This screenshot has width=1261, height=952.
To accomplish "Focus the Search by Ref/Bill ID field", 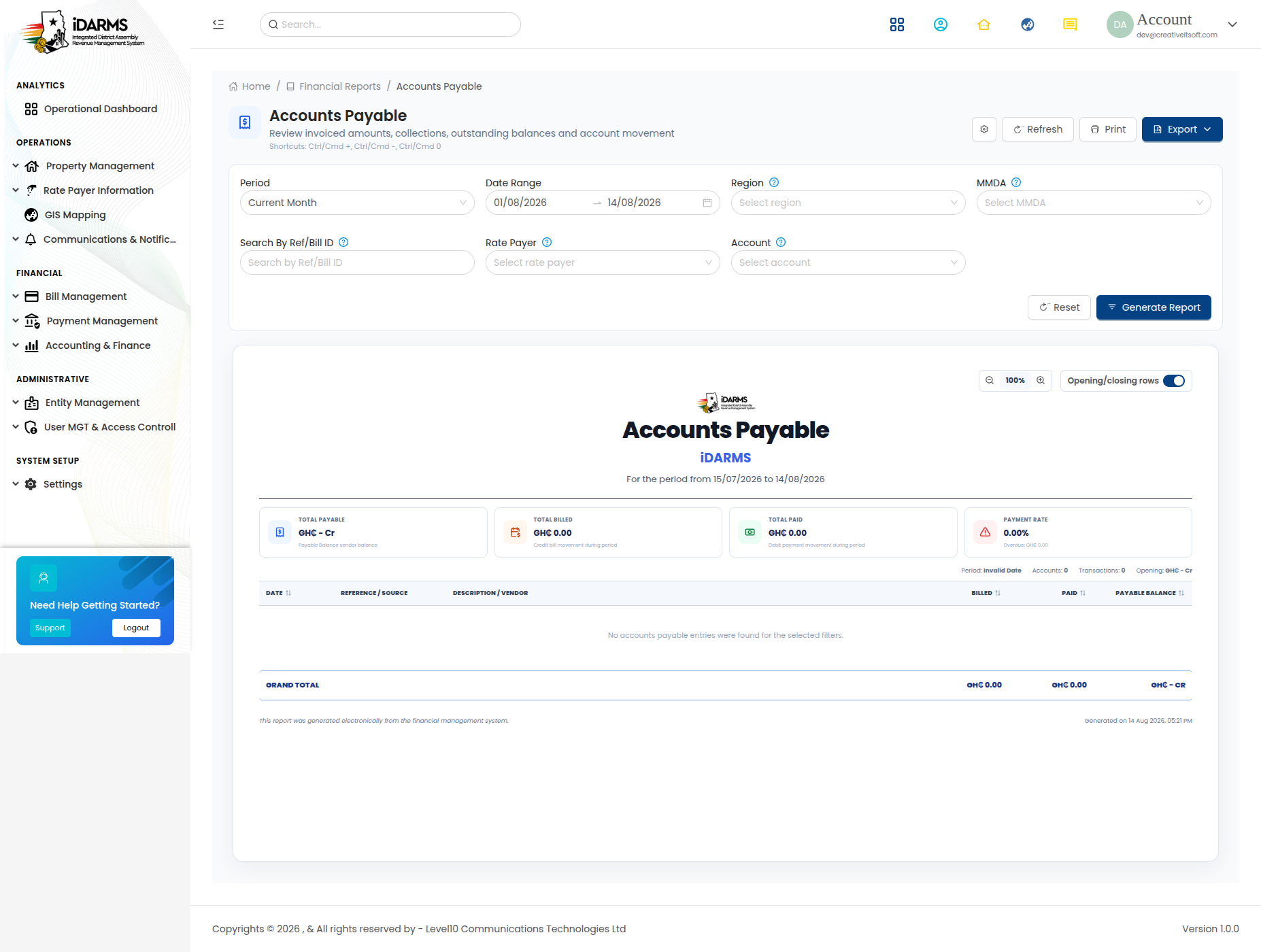I will click(x=357, y=262).
